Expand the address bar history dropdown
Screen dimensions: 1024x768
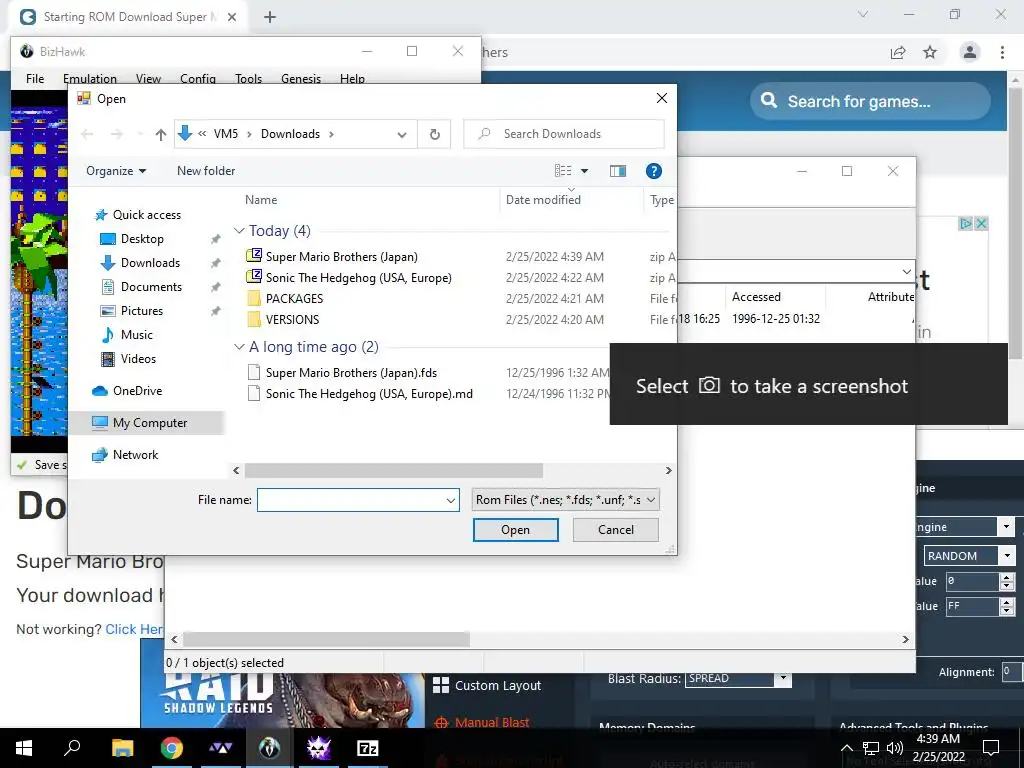[x=402, y=135]
